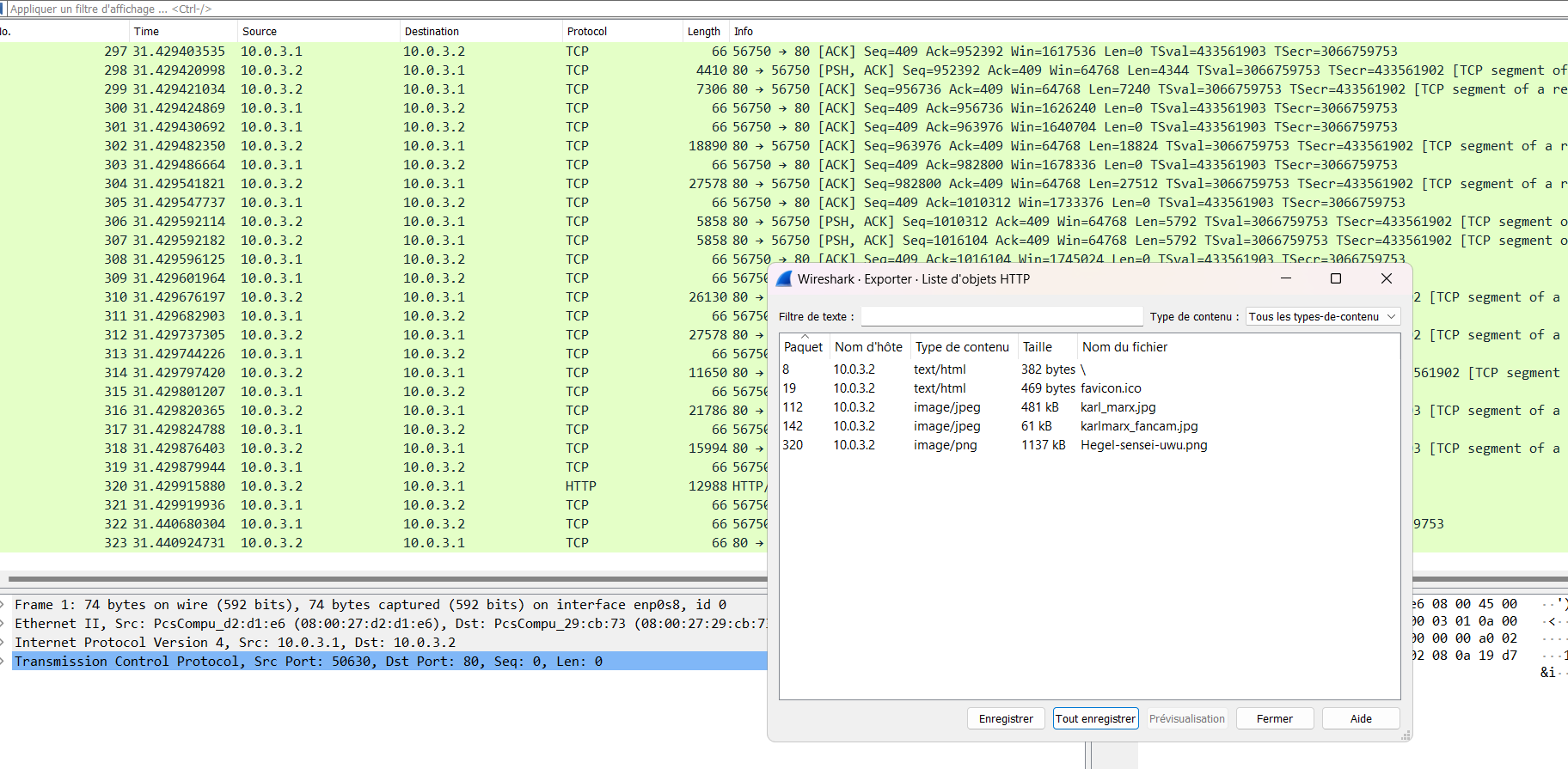Sort packet list by Source column
Viewport: 1568px width, 769px height.
pos(319,32)
